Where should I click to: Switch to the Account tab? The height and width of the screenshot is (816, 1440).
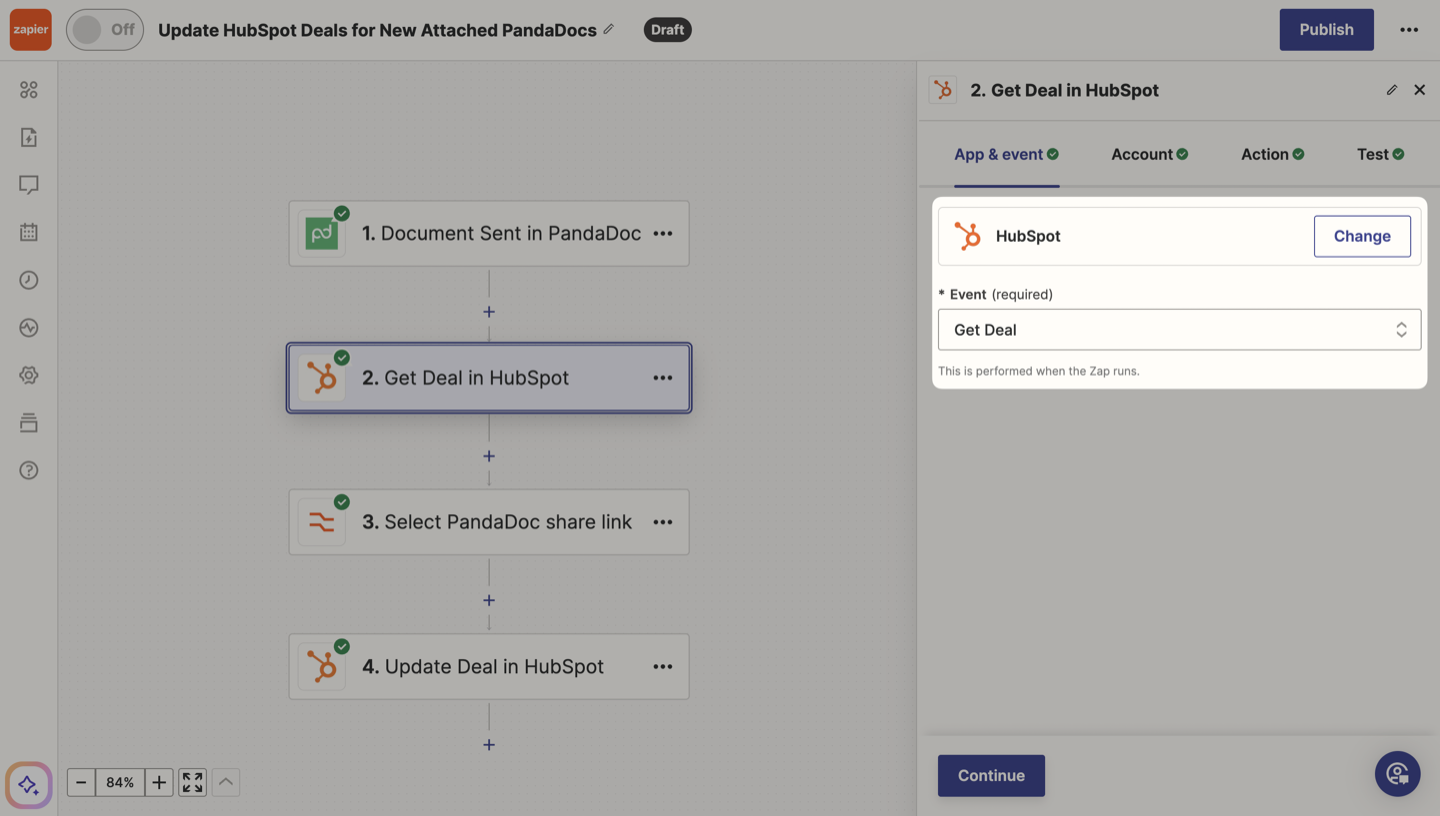tap(1150, 154)
